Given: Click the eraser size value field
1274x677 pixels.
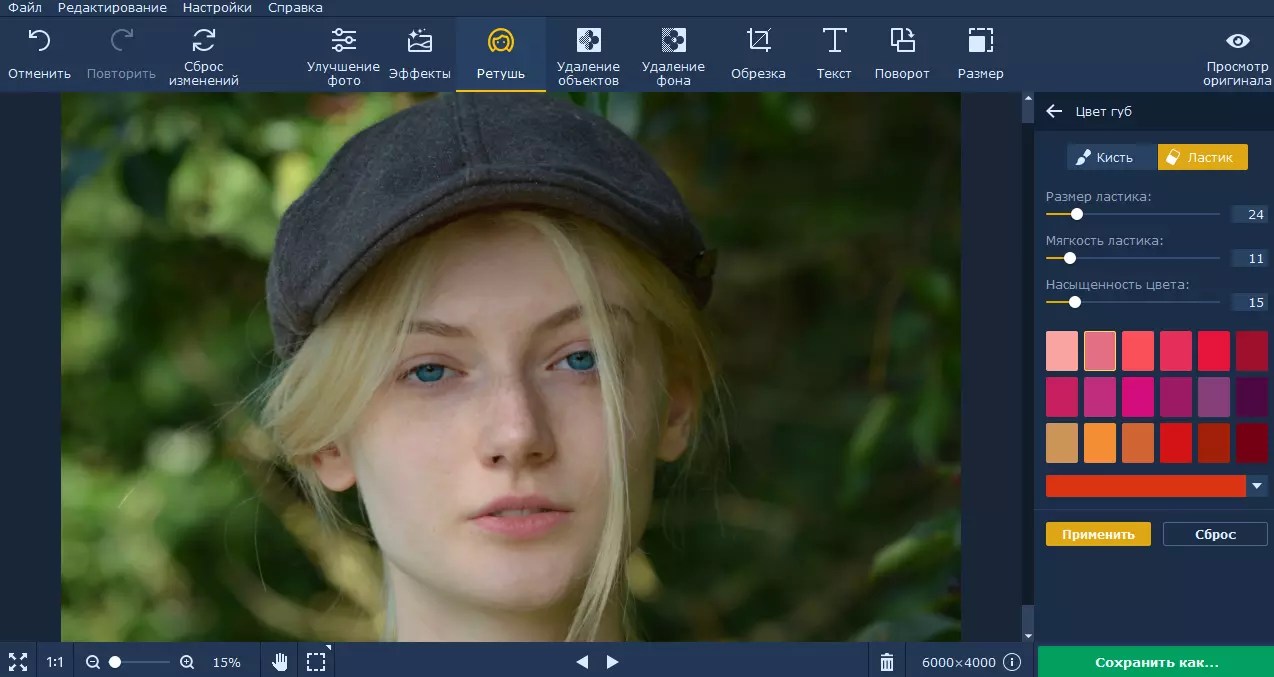Looking at the screenshot, I should pyautogui.click(x=1249, y=214).
